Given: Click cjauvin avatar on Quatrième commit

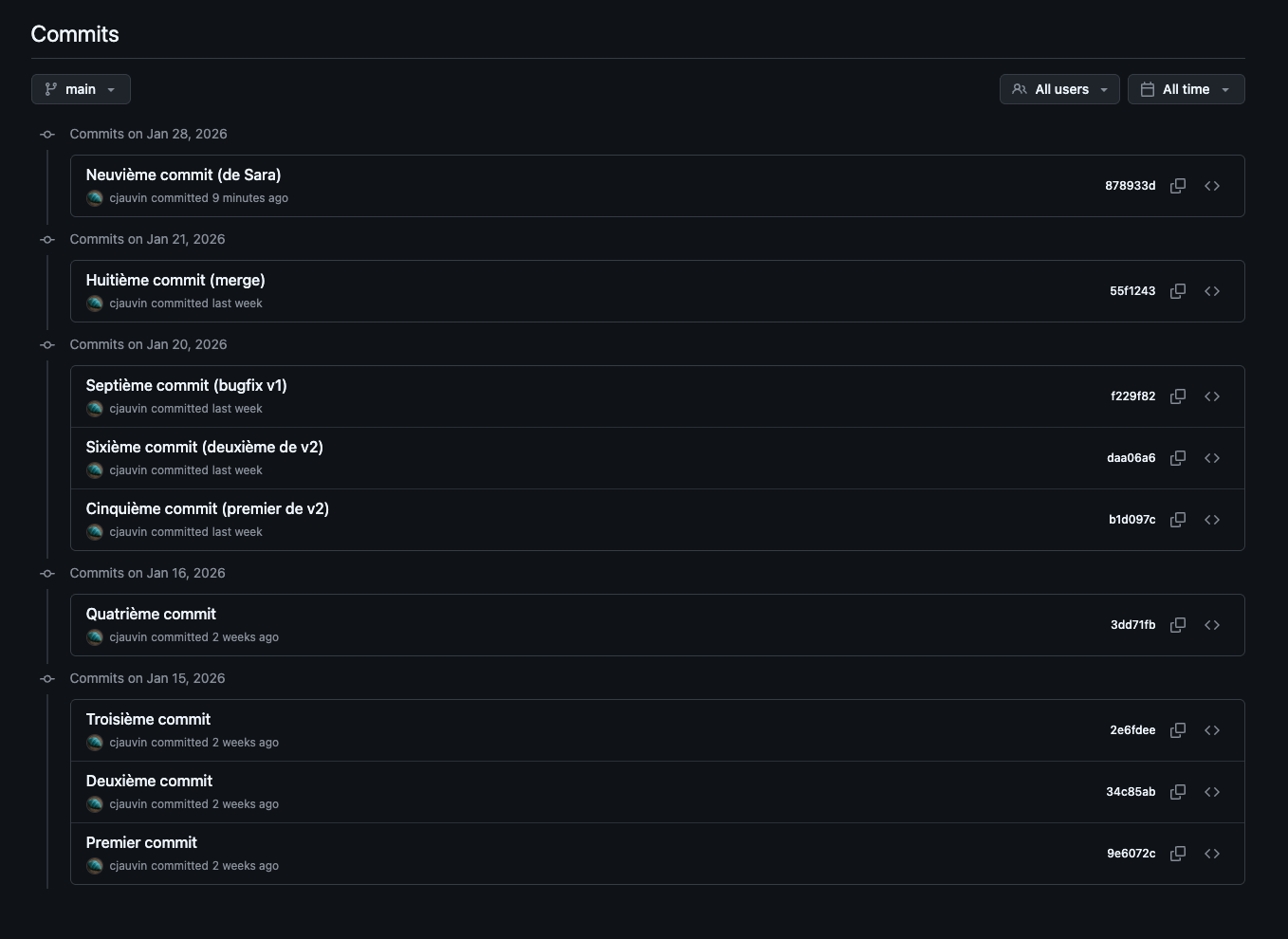Looking at the screenshot, I should point(95,637).
